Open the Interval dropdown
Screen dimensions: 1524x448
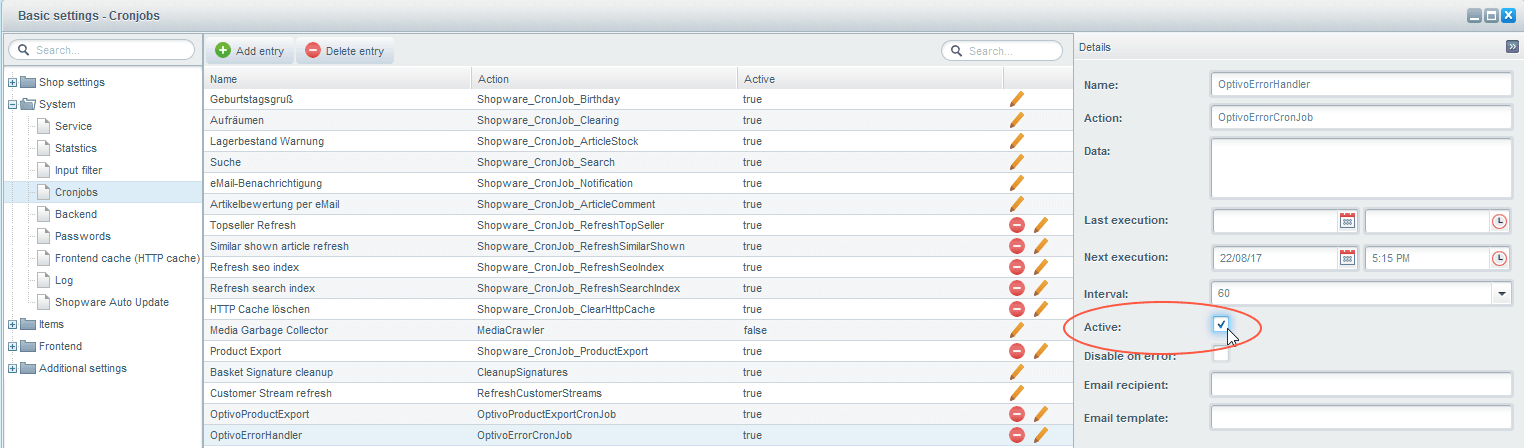tap(1501, 293)
